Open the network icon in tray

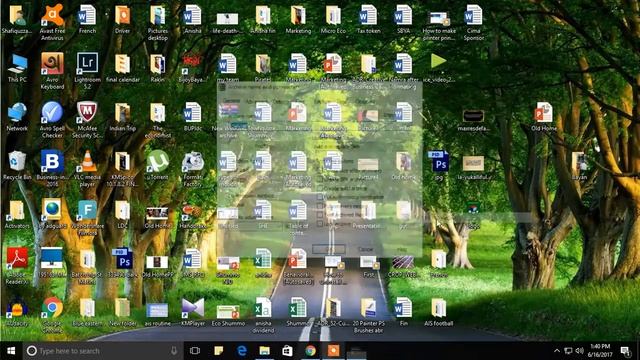[x=568, y=351]
